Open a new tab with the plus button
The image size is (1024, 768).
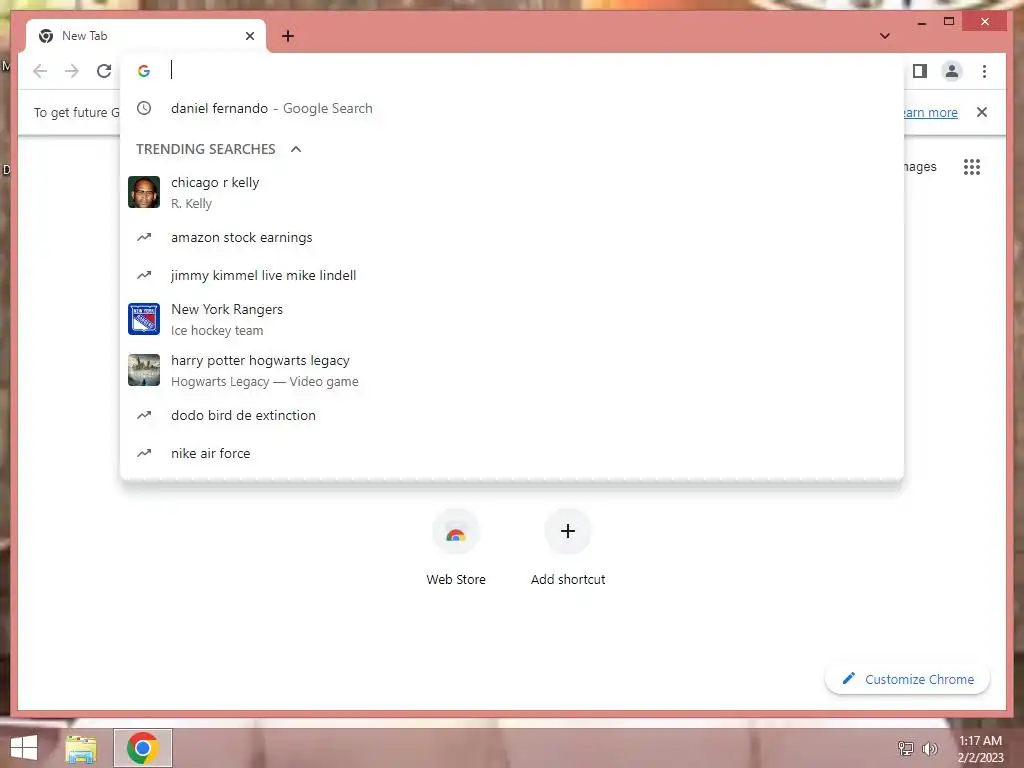tap(288, 36)
